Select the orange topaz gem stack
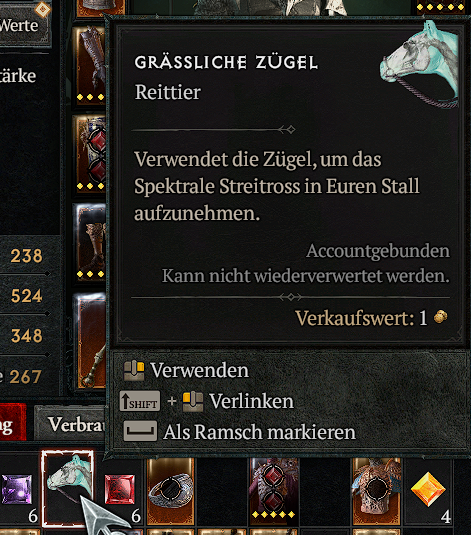 [x=428, y=490]
